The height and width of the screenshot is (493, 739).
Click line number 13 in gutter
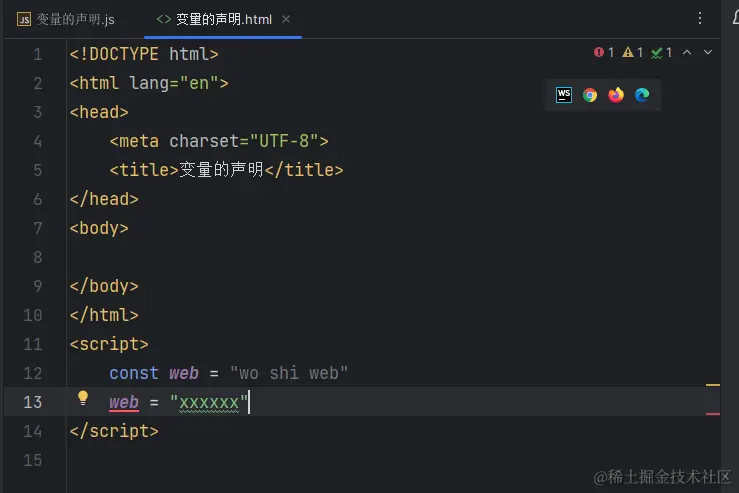(x=33, y=403)
